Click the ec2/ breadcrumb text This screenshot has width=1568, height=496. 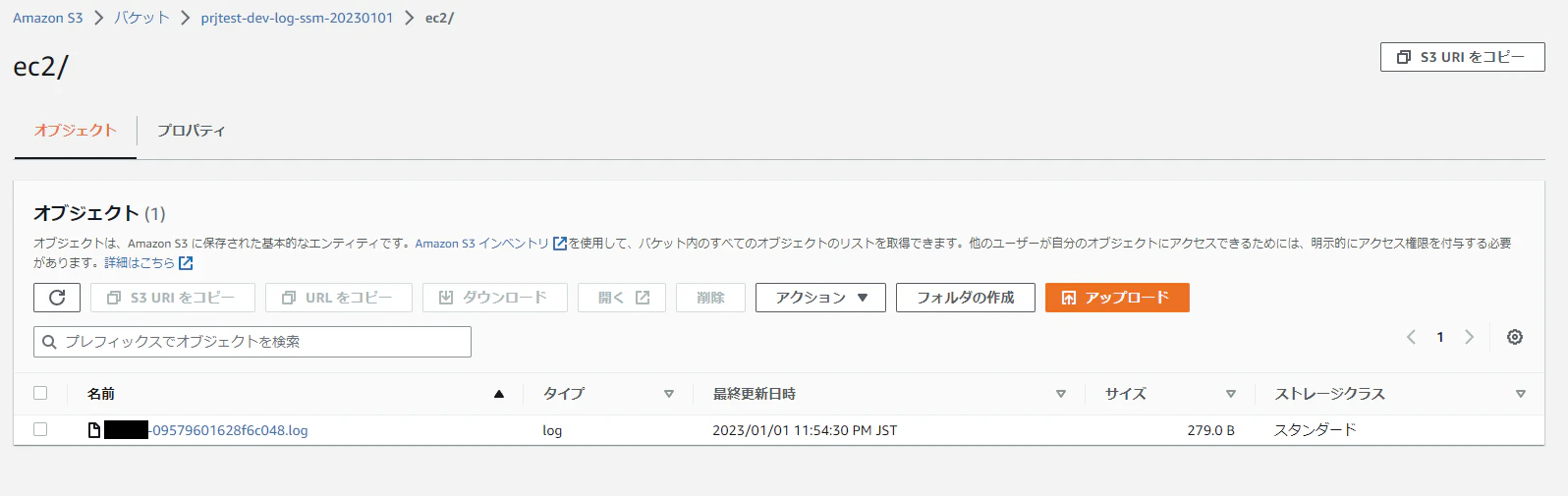pyautogui.click(x=439, y=18)
